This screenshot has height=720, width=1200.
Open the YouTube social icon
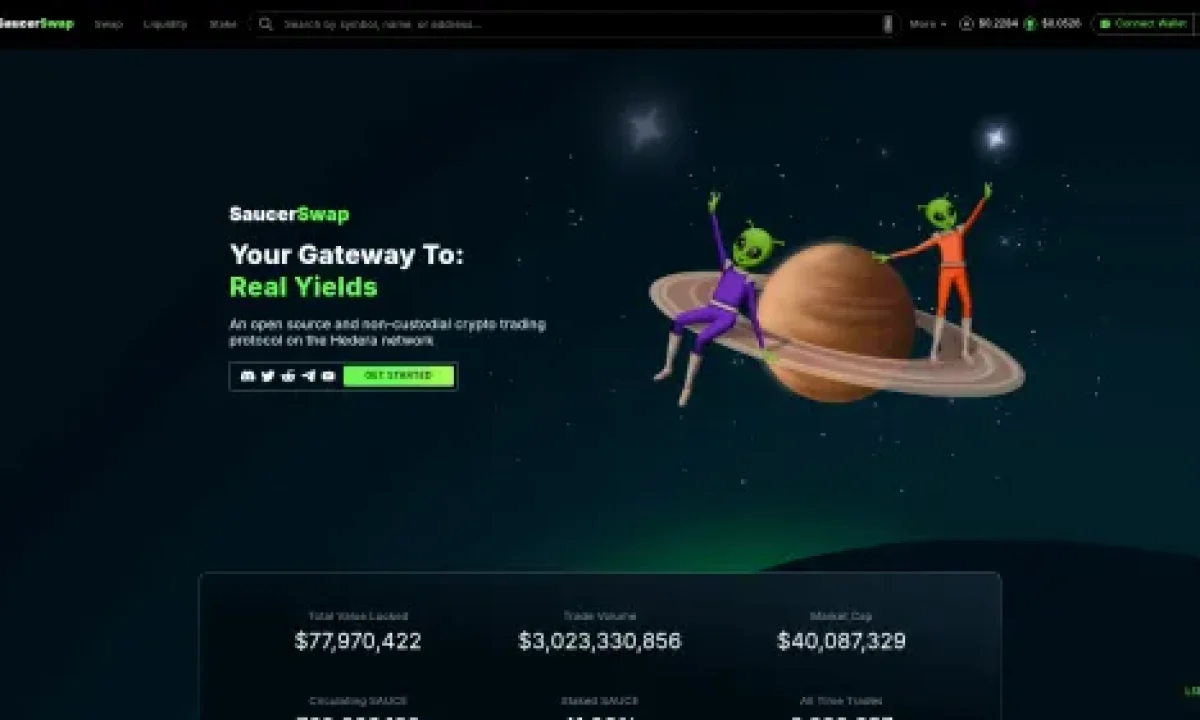coord(328,376)
